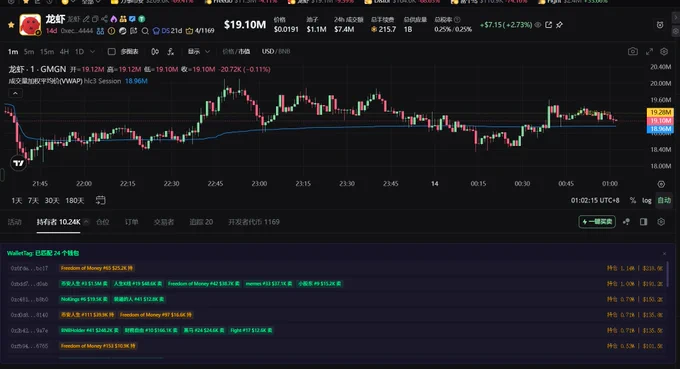Image resolution: width=680 pixels, height=369 pixels.
Task: Toggle the side panel layout icon
Action: tap(644, 222)
